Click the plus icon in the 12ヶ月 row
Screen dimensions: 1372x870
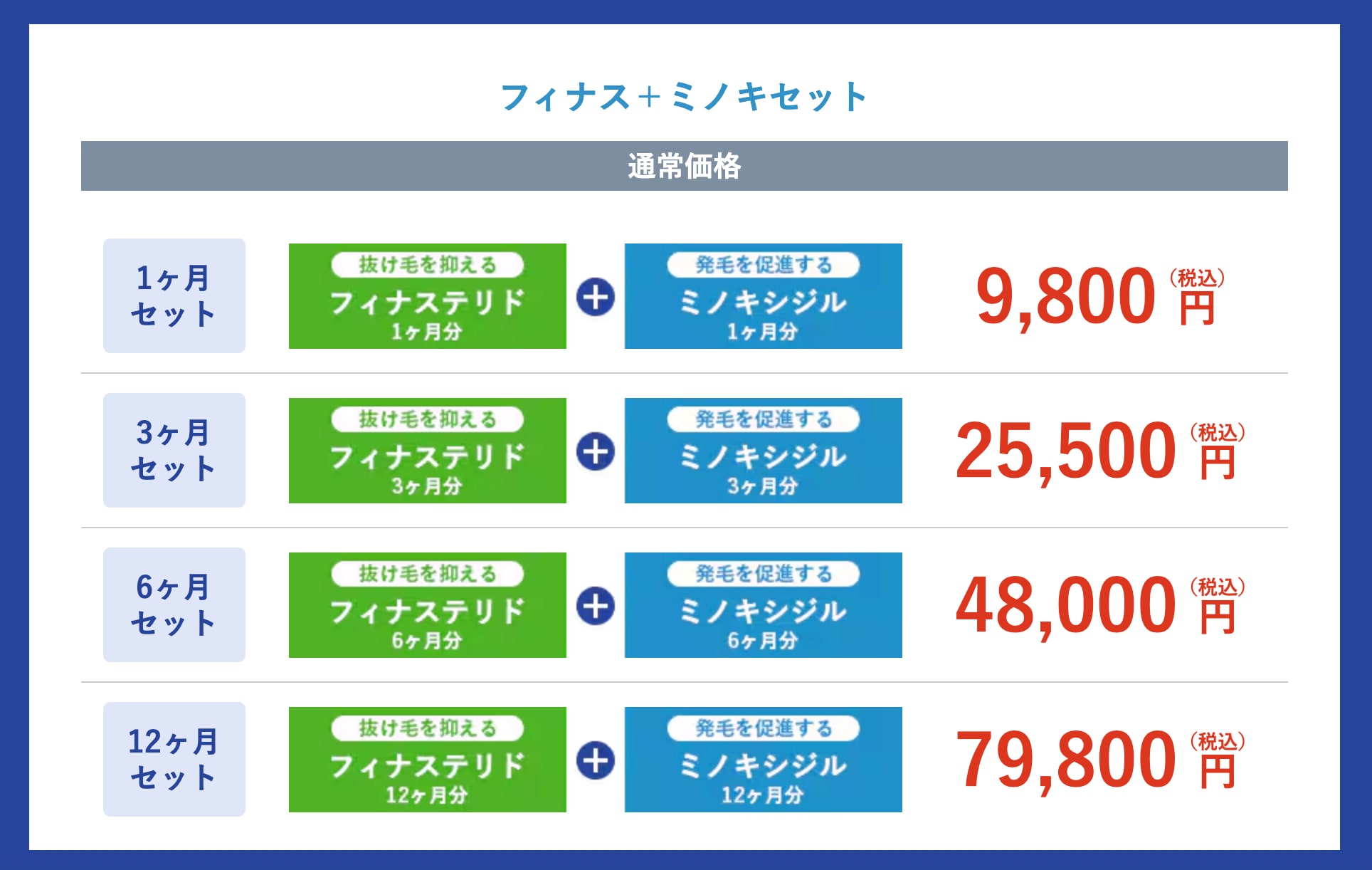tap(596, 760)
